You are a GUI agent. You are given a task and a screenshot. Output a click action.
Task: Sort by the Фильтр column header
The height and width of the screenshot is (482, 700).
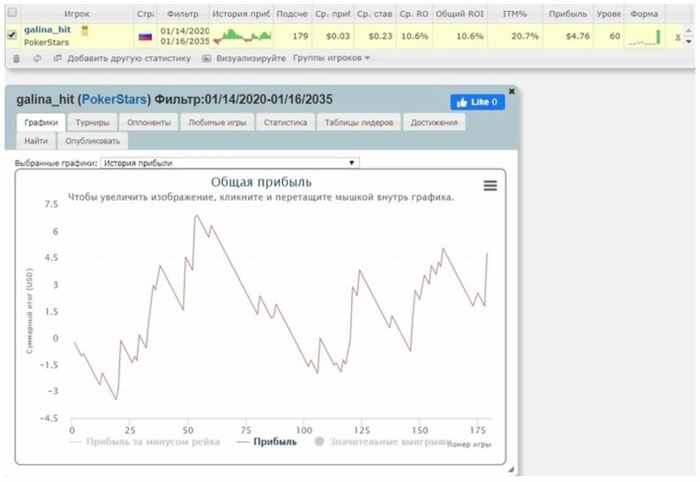tap(183, 14)
